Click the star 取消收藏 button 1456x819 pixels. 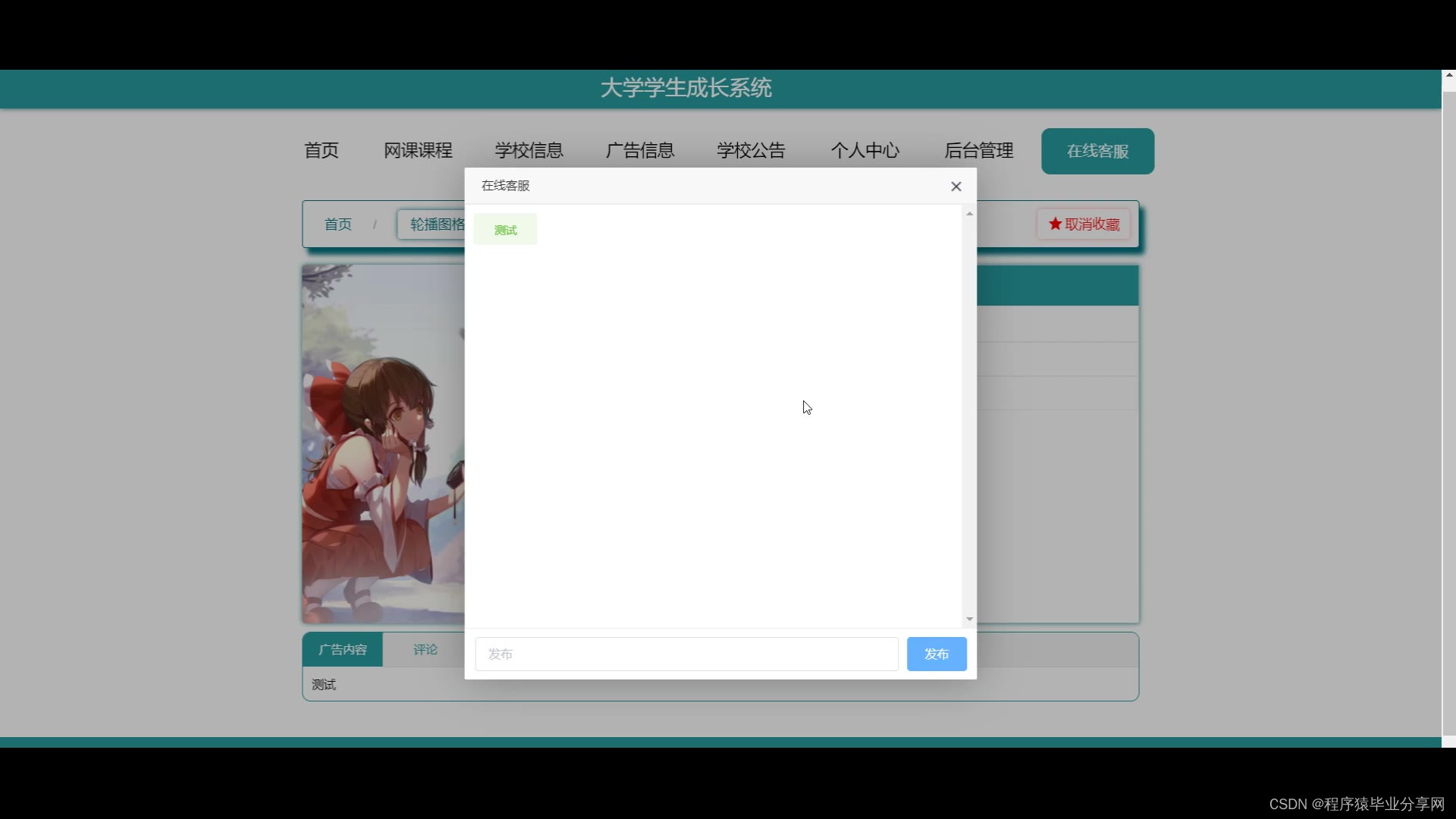1083,224
